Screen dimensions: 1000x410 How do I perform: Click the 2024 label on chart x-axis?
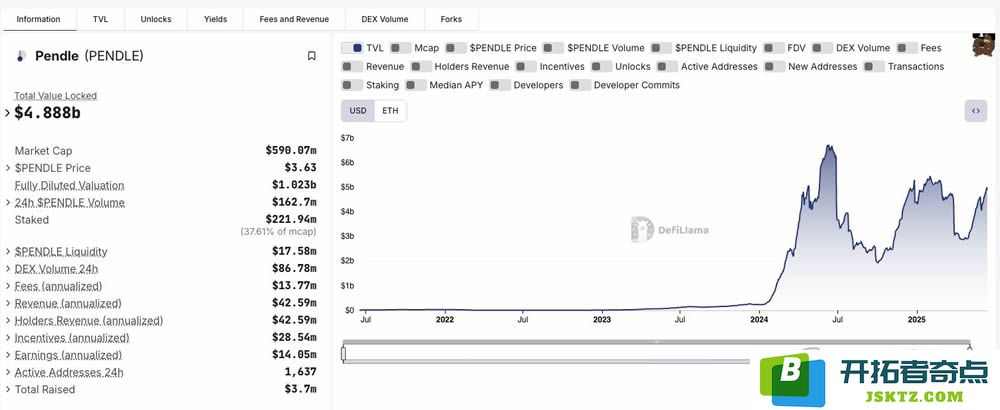759,319
